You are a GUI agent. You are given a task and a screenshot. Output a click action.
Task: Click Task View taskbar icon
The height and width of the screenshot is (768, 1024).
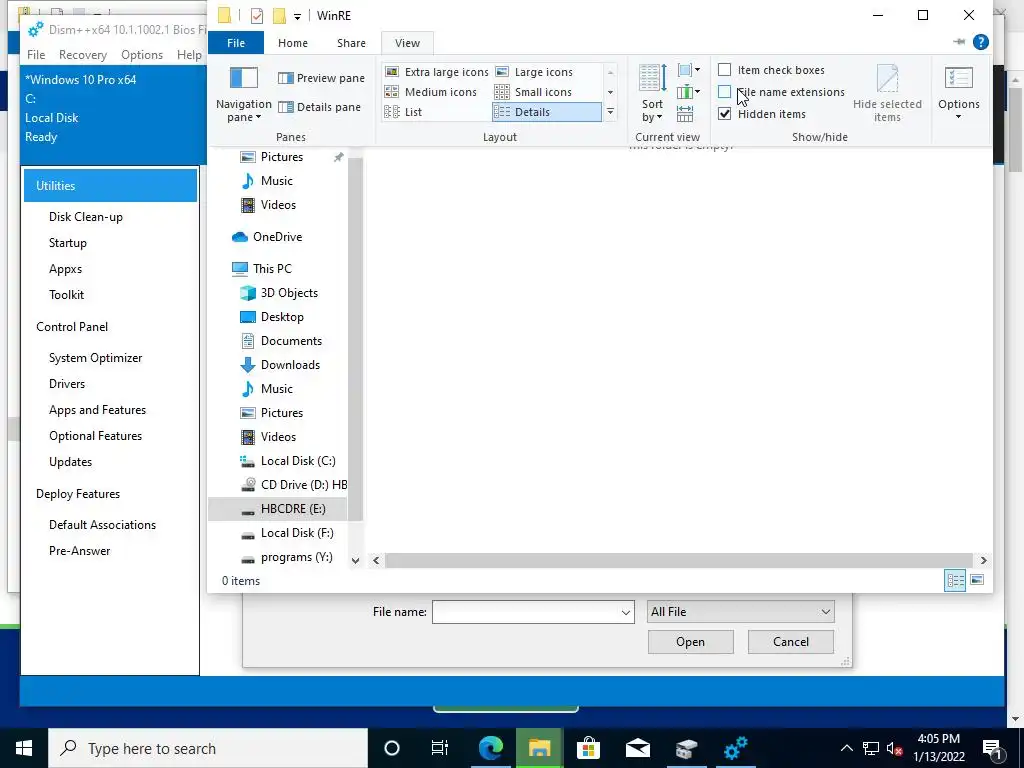pos(440,748)
